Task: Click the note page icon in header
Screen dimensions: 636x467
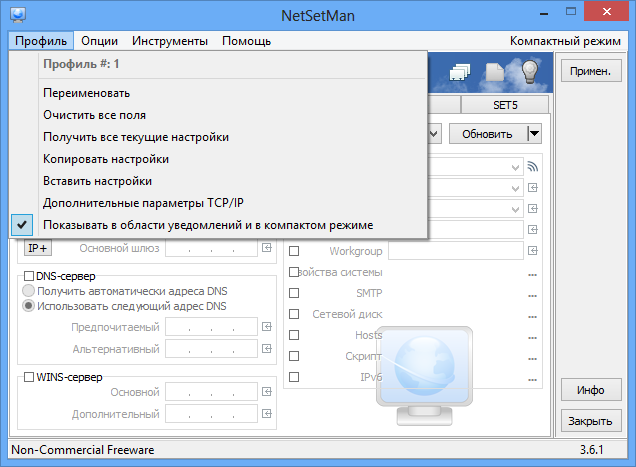Action: tap(494, 72)
